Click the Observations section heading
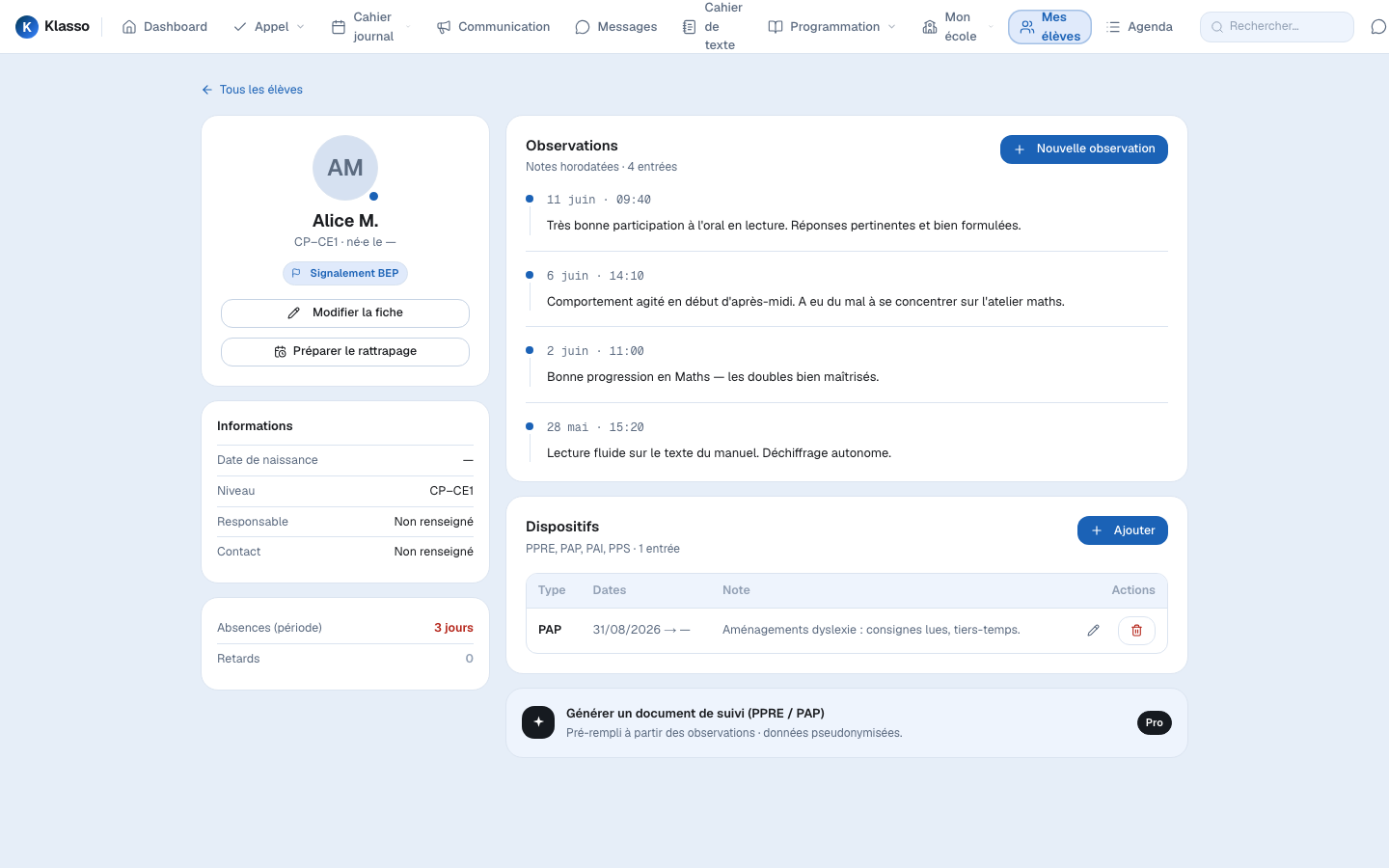This screenshot has height=868, width=1389. 572,146
